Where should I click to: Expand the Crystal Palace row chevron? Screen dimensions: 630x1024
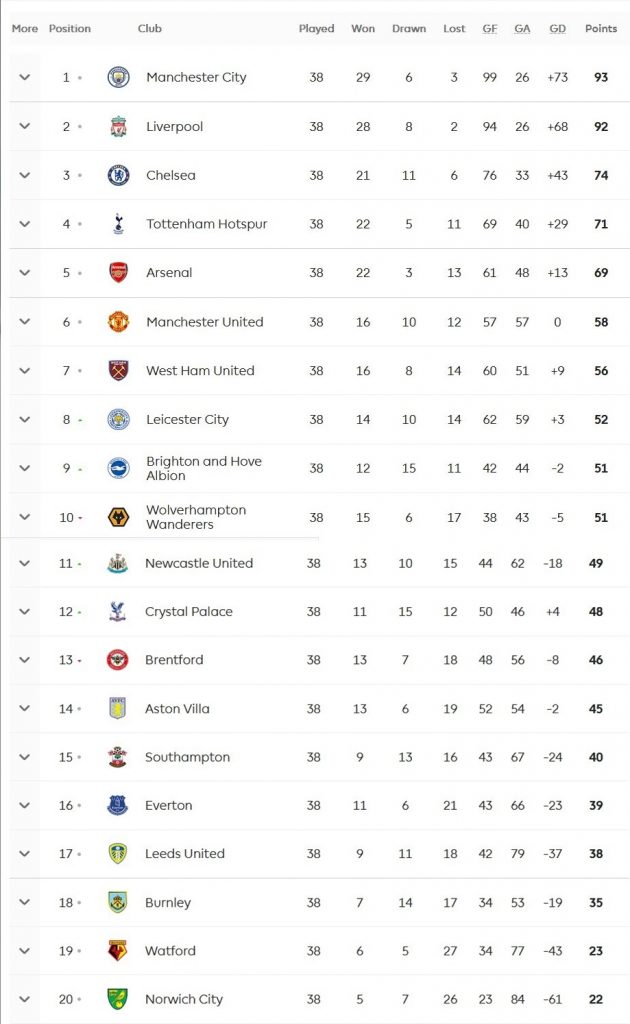(x=25, y=611)
